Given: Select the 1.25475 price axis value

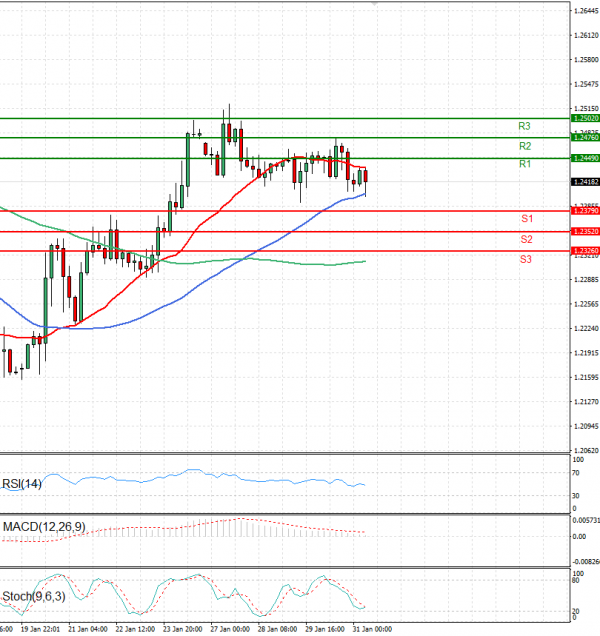Looking at the screenshot, I should coord(586,84).
